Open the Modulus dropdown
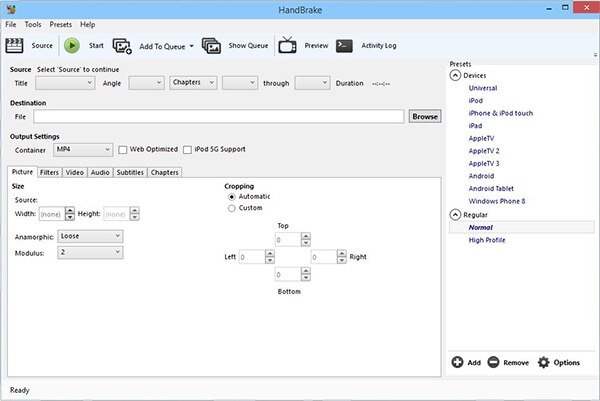Screen dimensions: 600x401 (x=90, y=252)
